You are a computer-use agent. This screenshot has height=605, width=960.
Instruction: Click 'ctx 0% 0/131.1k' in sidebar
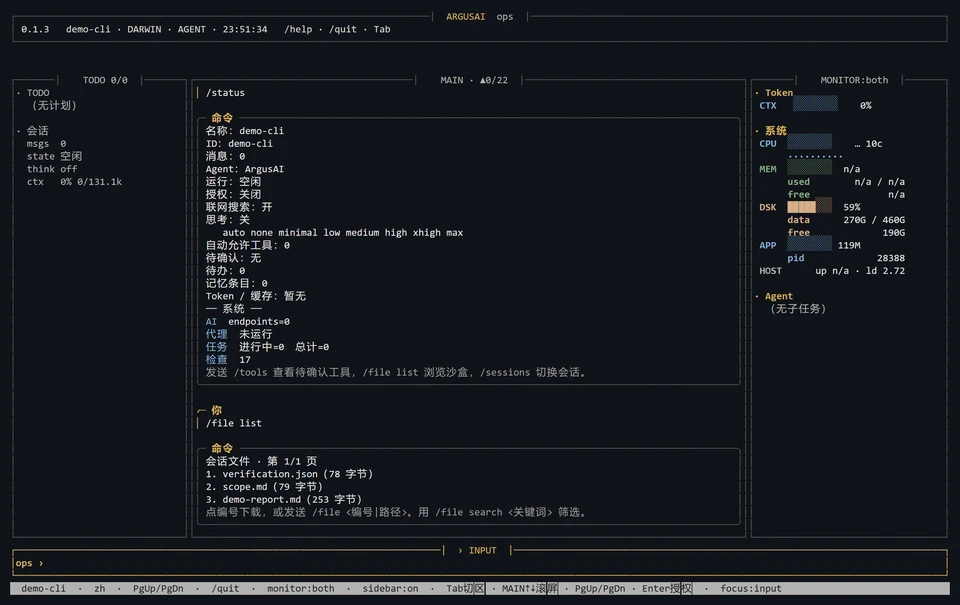(74, 182)
